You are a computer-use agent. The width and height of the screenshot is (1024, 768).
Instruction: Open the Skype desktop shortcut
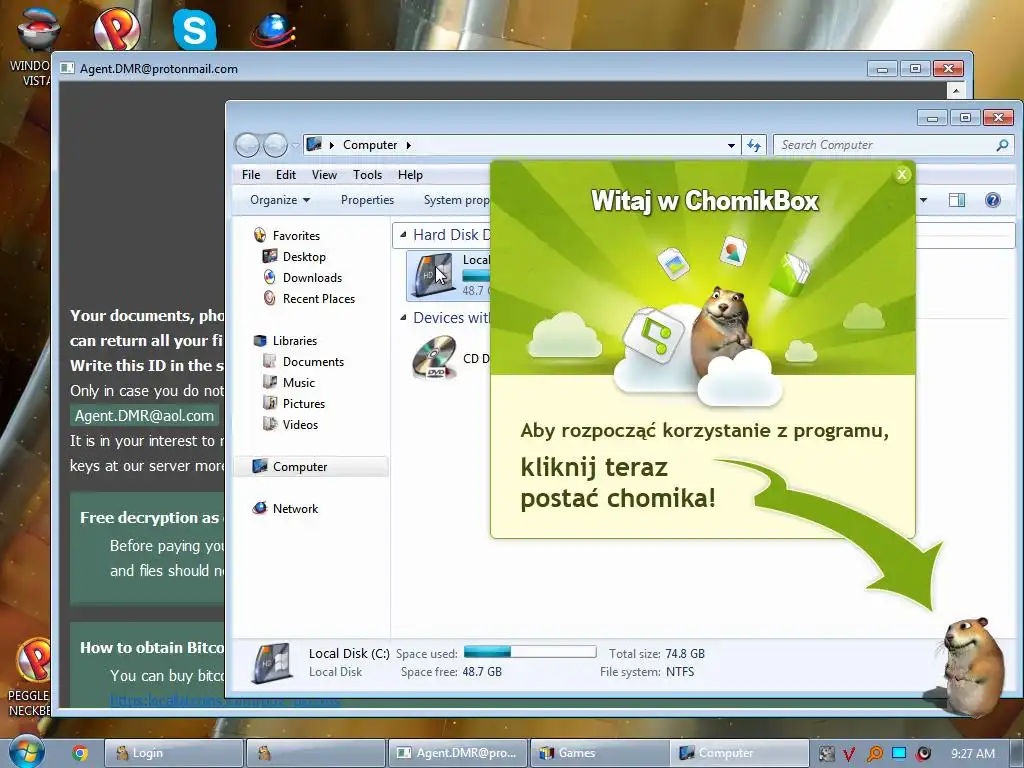[x=195, y=29]
